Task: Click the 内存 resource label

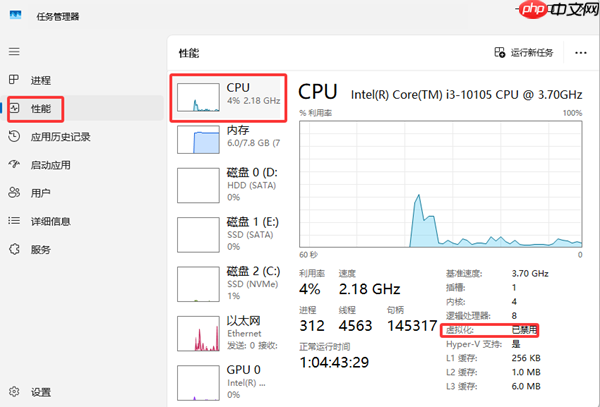Action: (x=238, y=130)
